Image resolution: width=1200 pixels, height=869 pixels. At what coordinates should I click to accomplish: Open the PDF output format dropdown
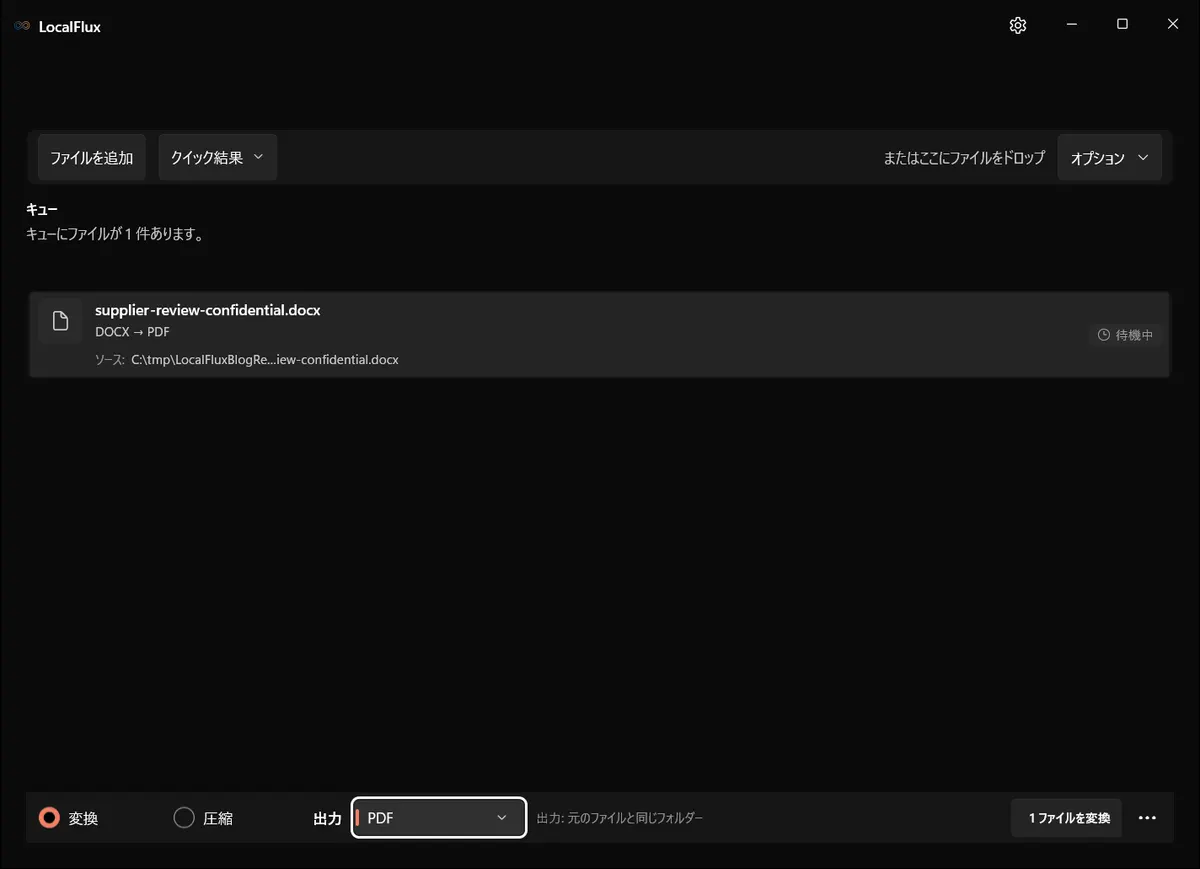(x=439, y=818)
